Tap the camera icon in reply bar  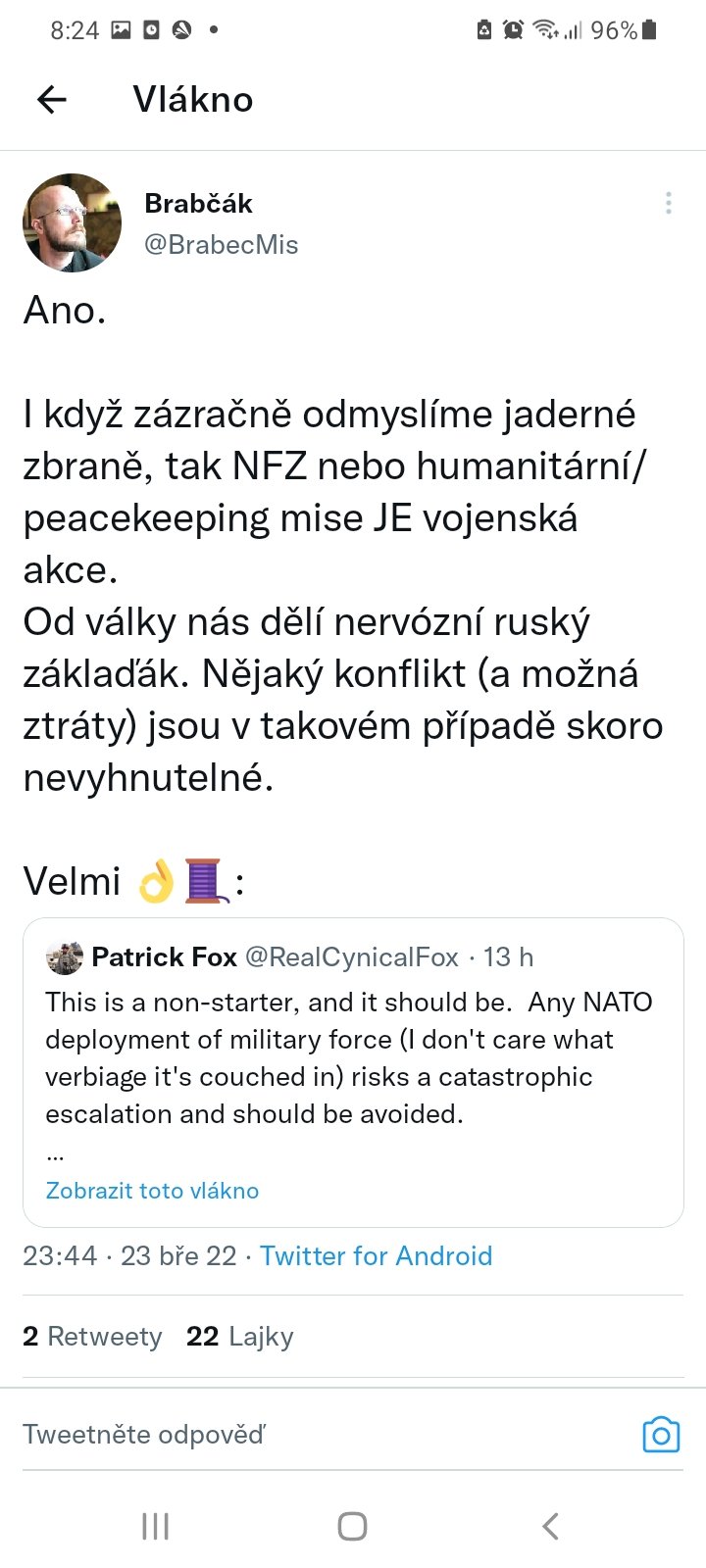pos(661,1435)
